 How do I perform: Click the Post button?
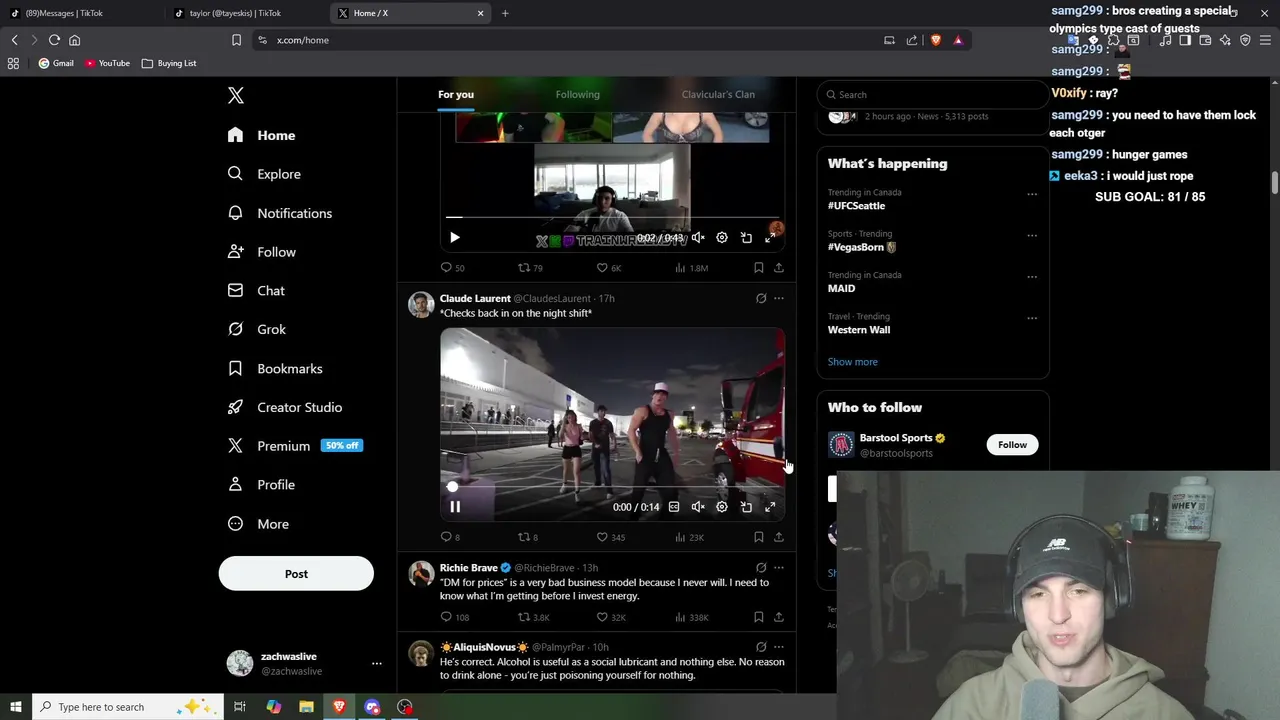[x=296, y=574]
